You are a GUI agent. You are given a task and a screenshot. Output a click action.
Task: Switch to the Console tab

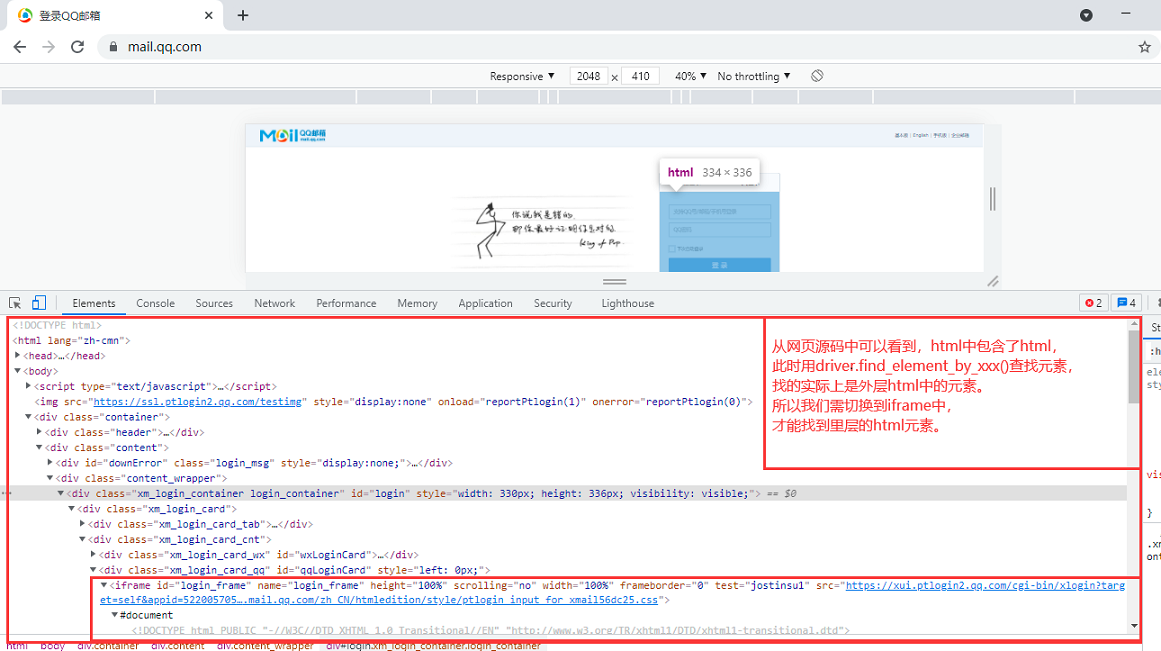155,303
